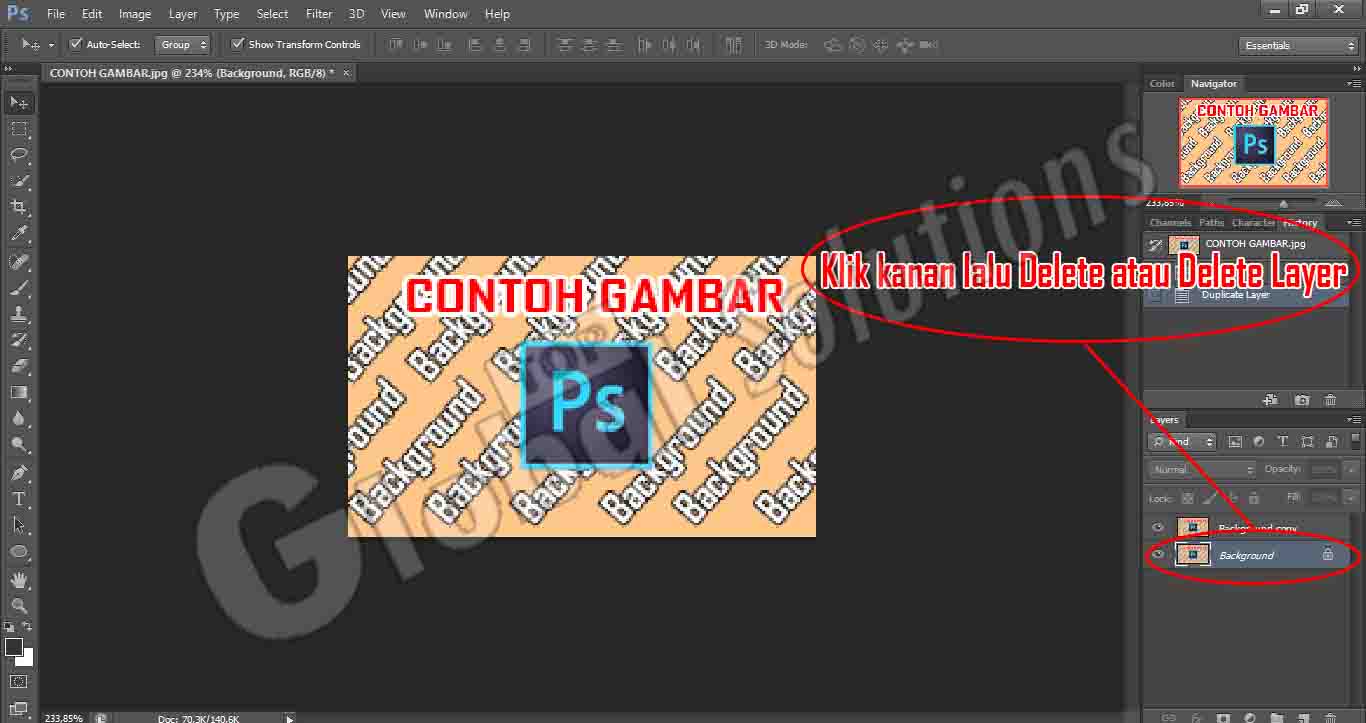
Task: Click the Background layer thumbnail
Action: coord(1193,555)
